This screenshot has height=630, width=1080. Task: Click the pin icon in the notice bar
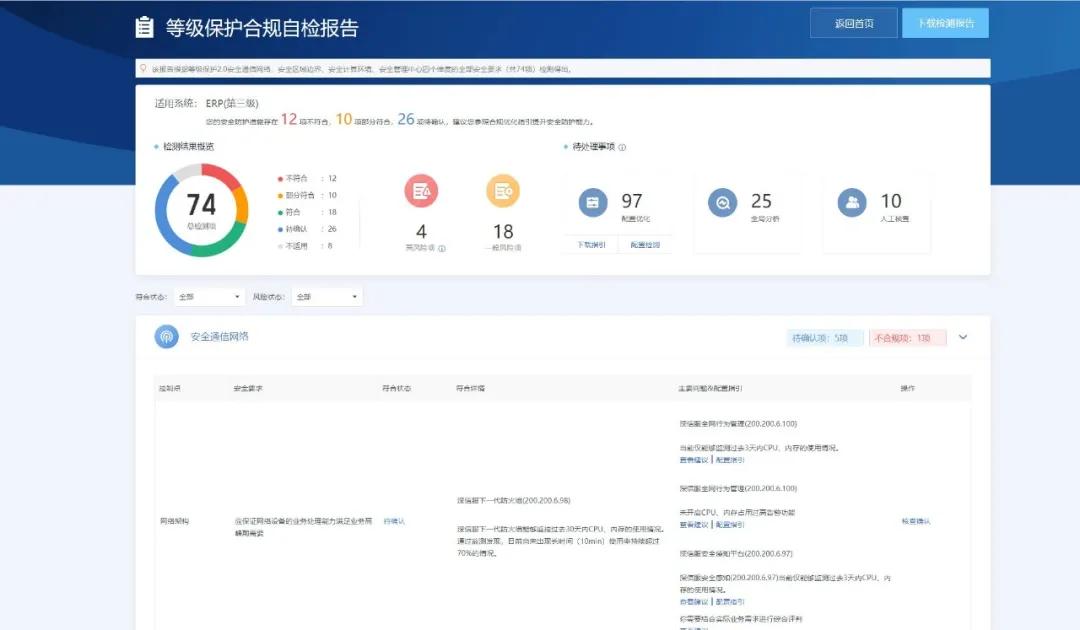(143, 68)
